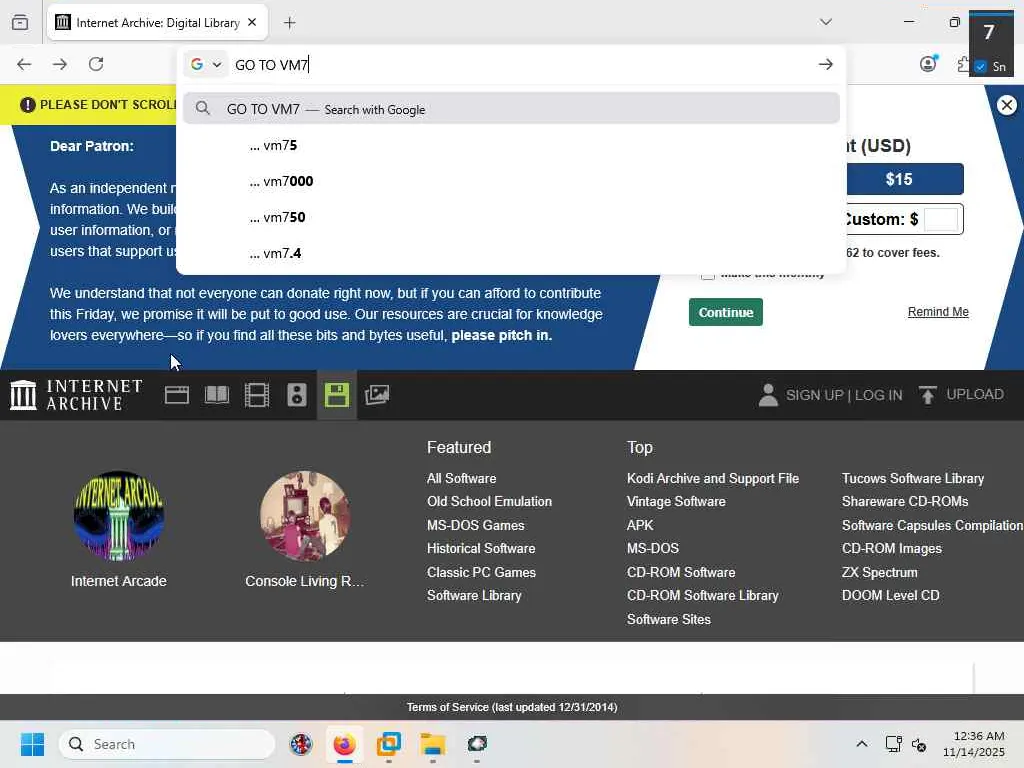This screenshot has width=1024, height=768.
Task: Click the muted volume tray icon
Action: (x=919, y=744)
